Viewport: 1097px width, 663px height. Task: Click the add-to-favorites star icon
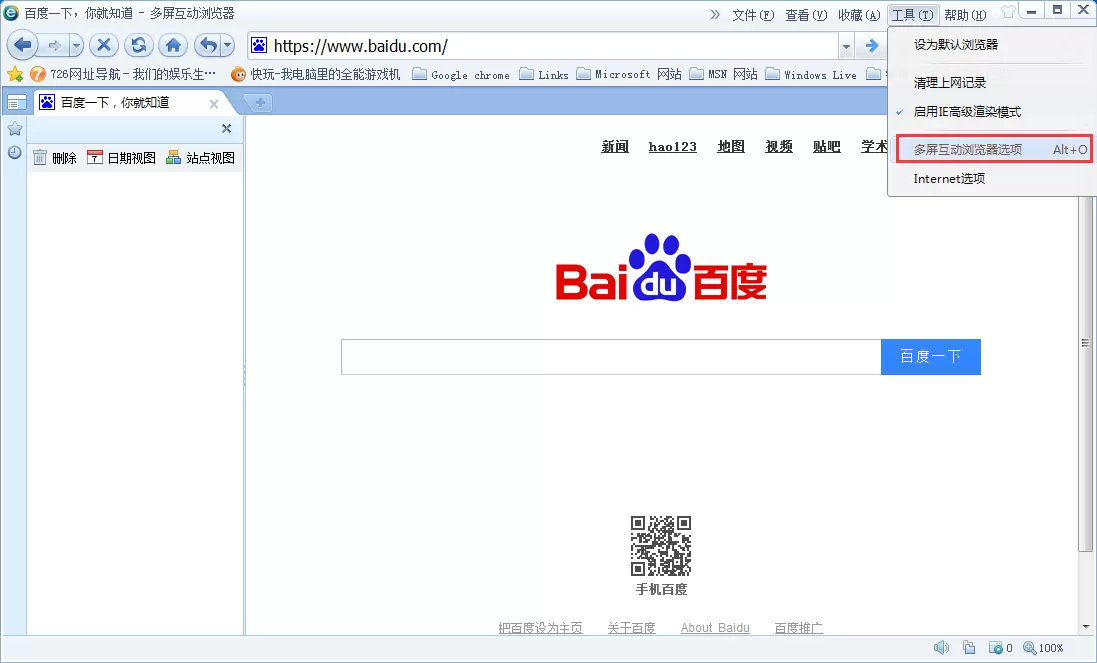[x=15, y=74]
